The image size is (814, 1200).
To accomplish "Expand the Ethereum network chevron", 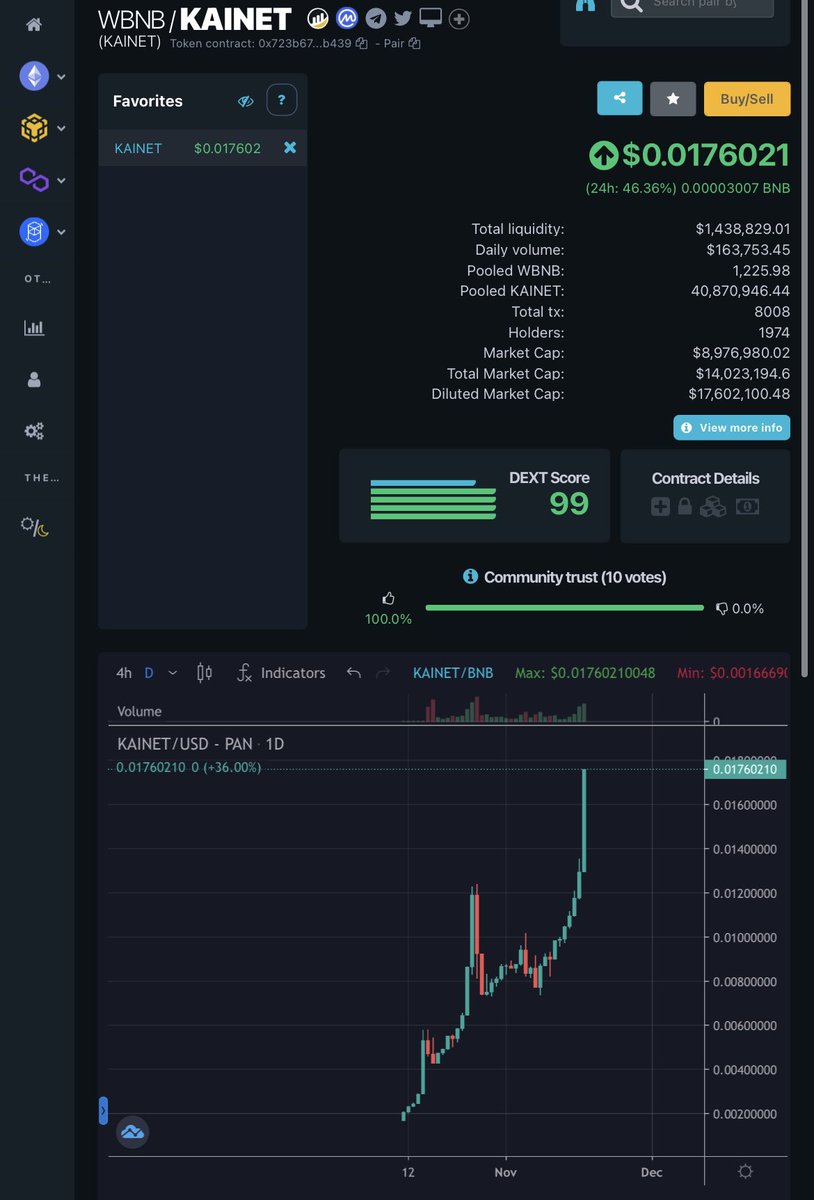I will click(62, 77).
